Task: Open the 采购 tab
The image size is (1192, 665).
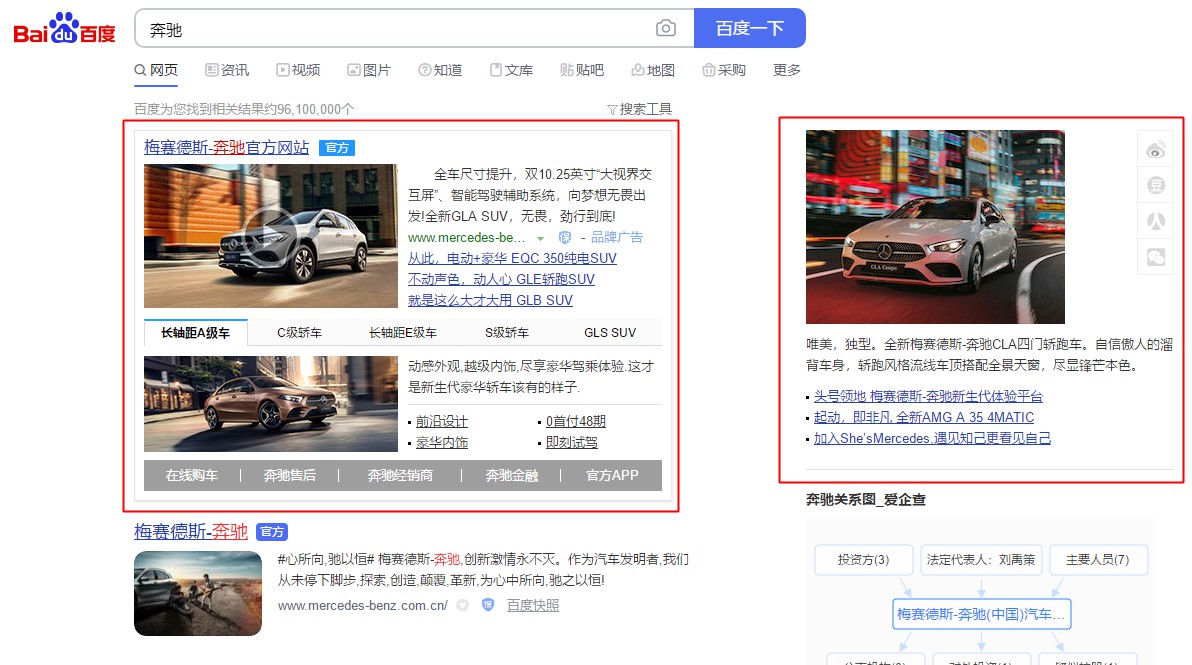Action: click(x=724, y=70)
